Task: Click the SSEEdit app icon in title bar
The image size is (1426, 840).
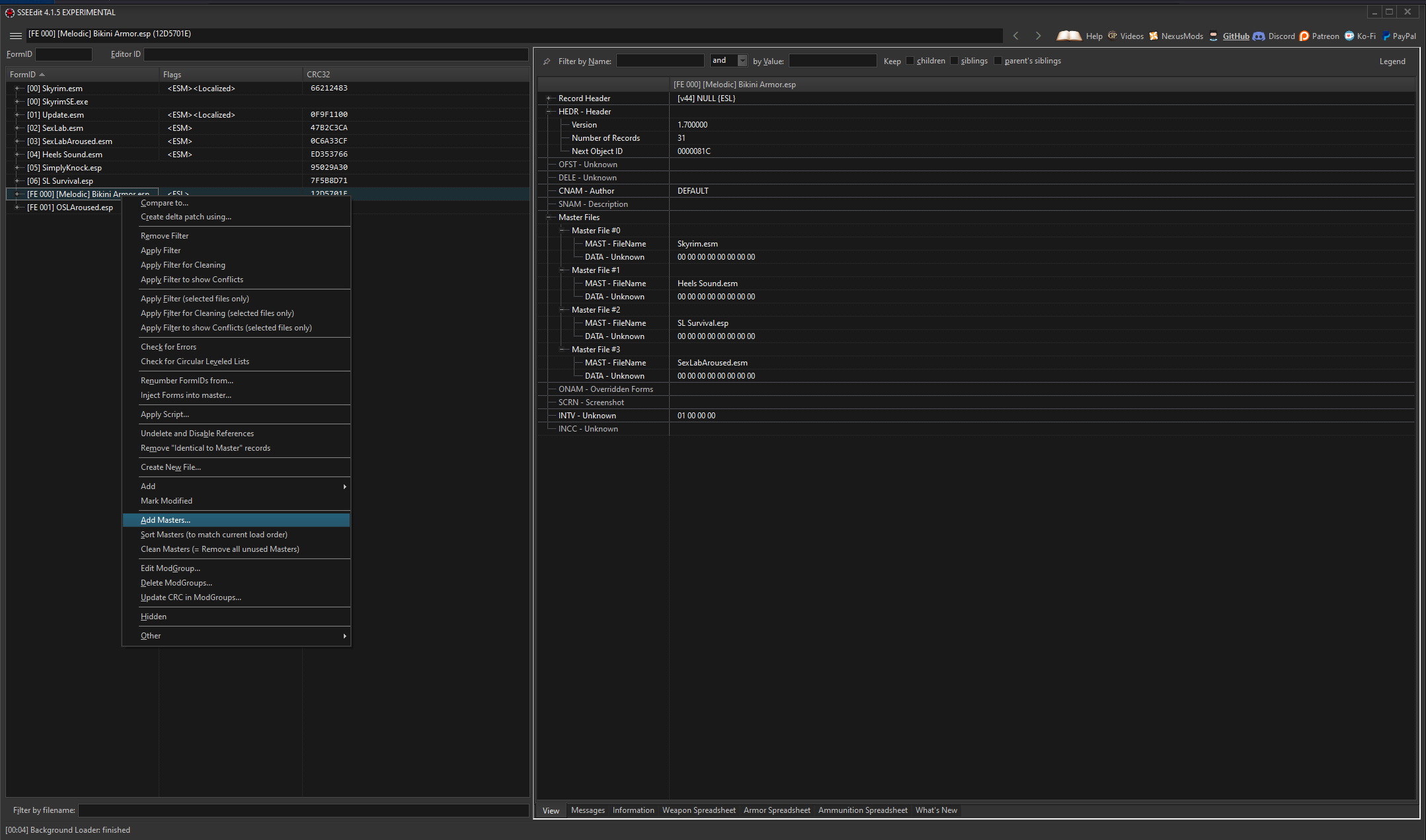Action: click(x=10, y=13)
